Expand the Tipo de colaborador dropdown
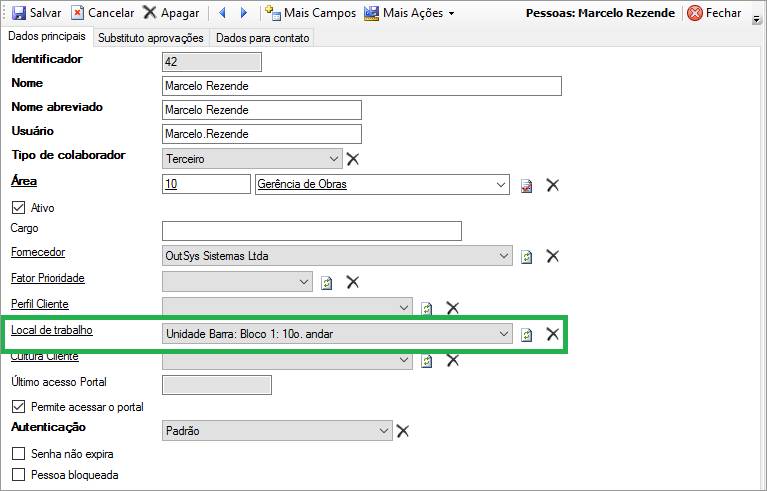This screenshot has height=491, width=767. pos(333,159)
